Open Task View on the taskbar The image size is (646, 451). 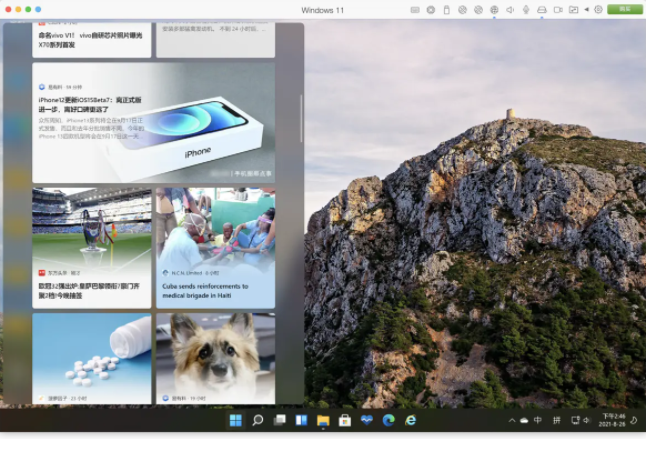[x=279, y=420]
